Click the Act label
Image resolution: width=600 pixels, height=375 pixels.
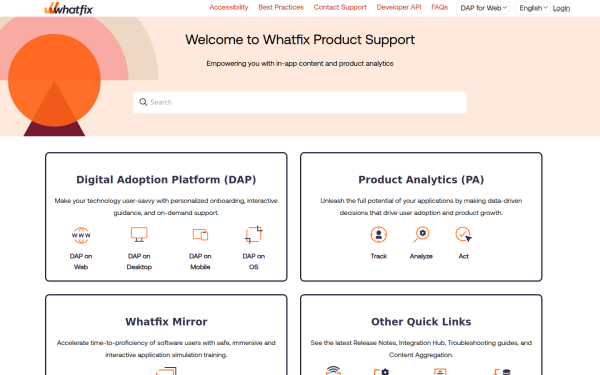pyautogui.click(x=463, y=256)
